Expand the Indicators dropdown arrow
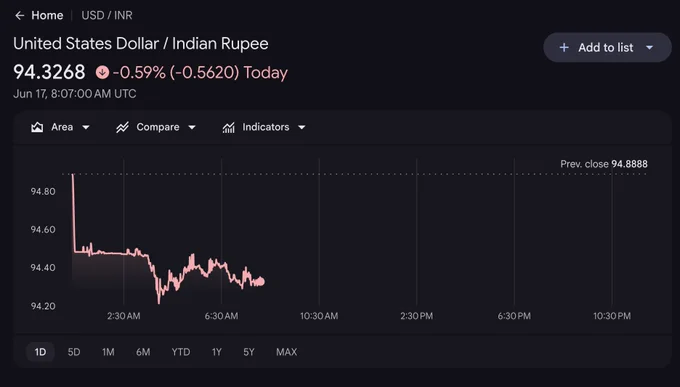 click(x=302, y=127)
